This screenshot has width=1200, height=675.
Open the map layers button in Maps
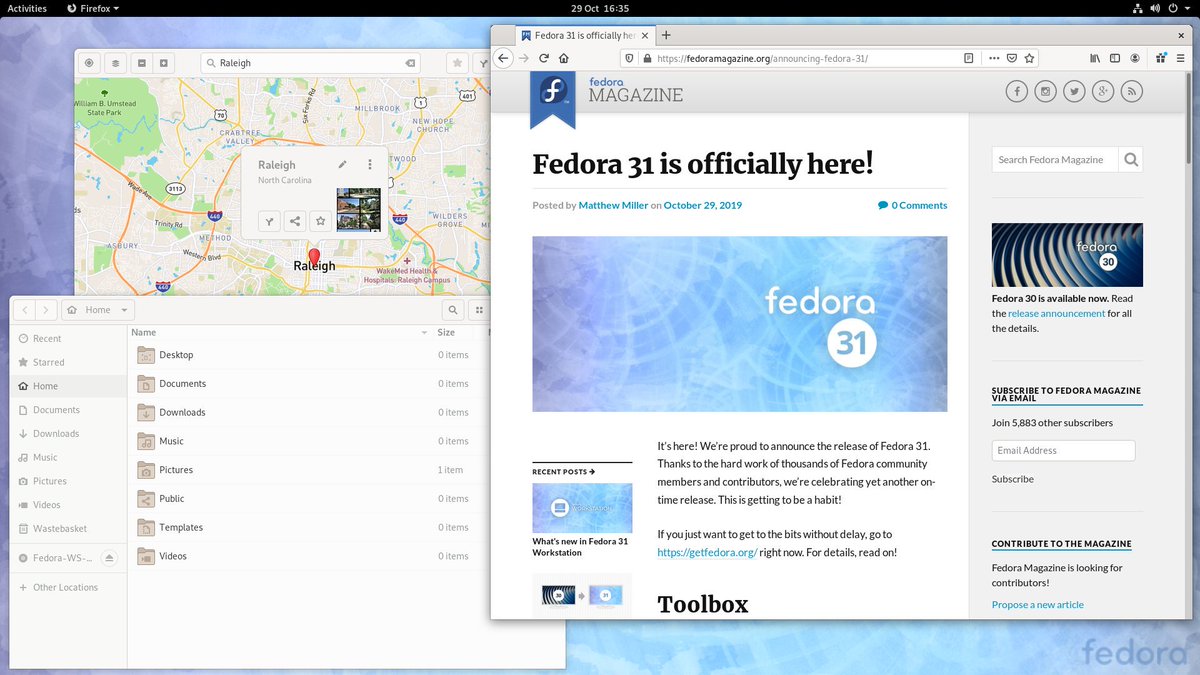pyautogui.click(x=115, y=63)
